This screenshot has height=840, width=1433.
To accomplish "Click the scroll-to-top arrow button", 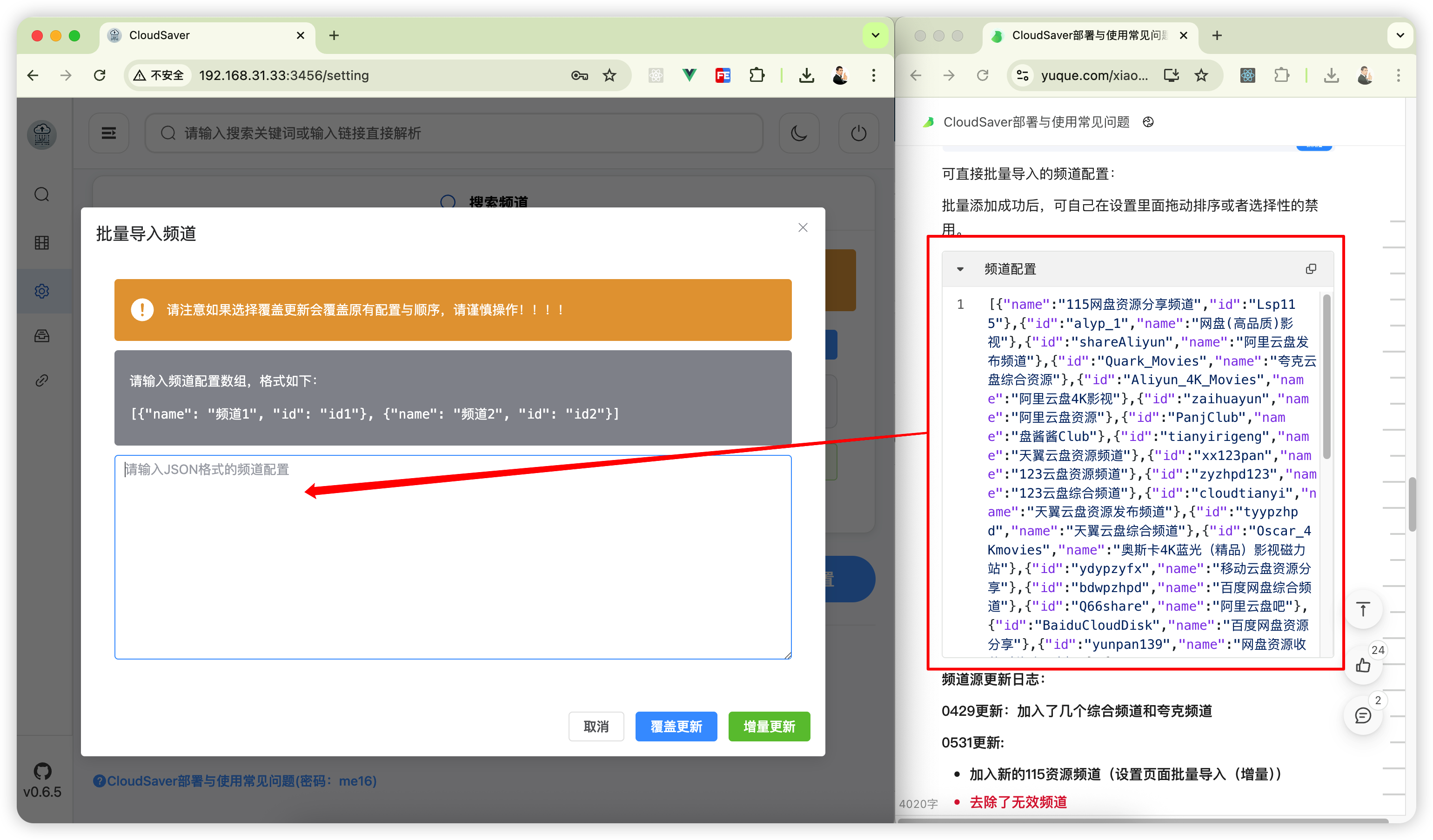I will click(x=1362, y=609).
